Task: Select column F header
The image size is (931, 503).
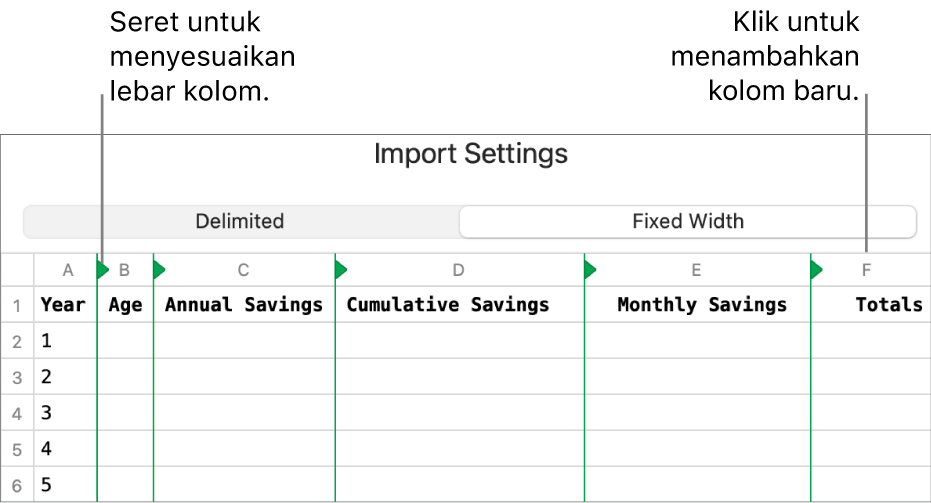Action: click(x=866, y=270)
